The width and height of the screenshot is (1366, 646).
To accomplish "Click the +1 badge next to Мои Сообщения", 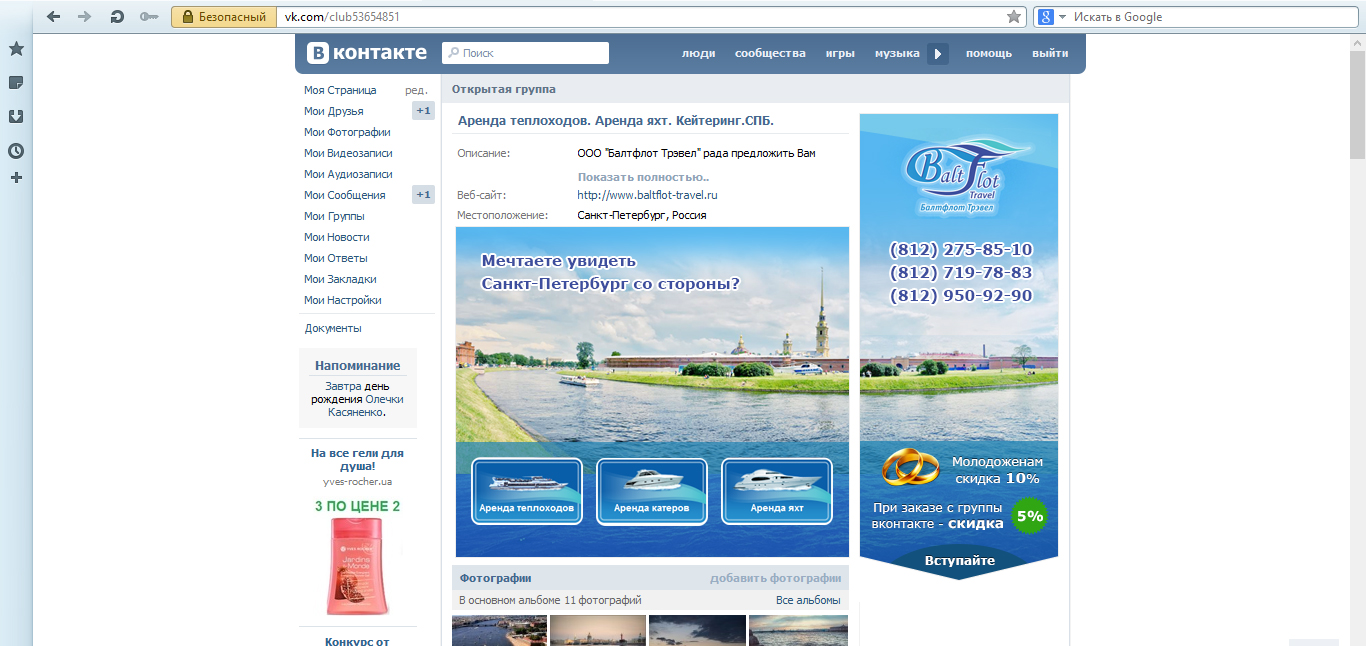I will pos(423,195).
